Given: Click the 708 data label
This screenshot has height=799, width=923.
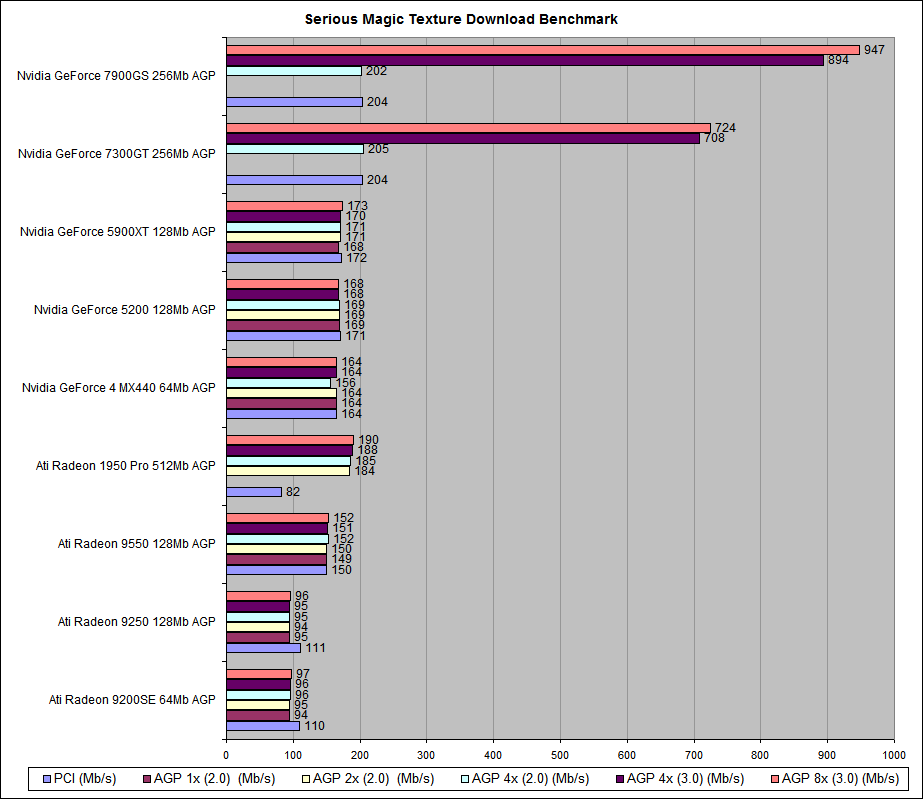Looking at the screenshot, I should pyautogui.click(x=714, y=138).
